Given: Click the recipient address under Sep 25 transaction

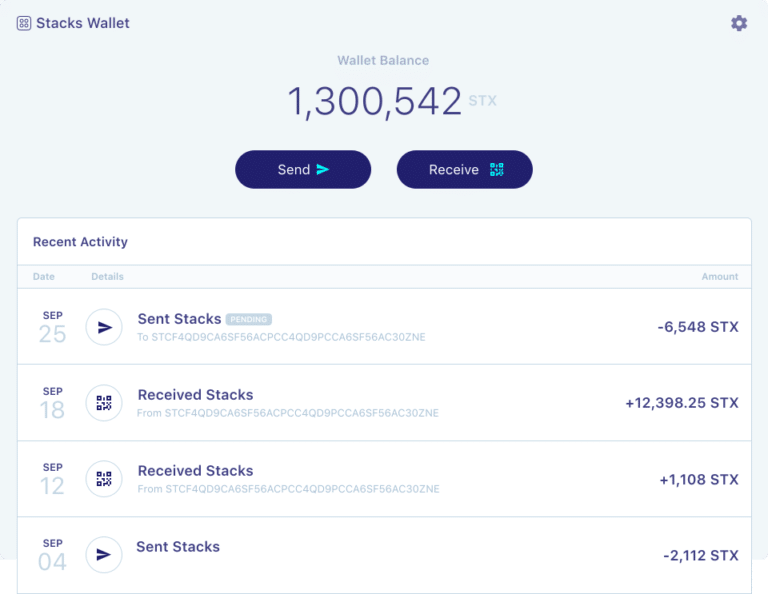Looking at the screenshot, I should pos(281,337).
